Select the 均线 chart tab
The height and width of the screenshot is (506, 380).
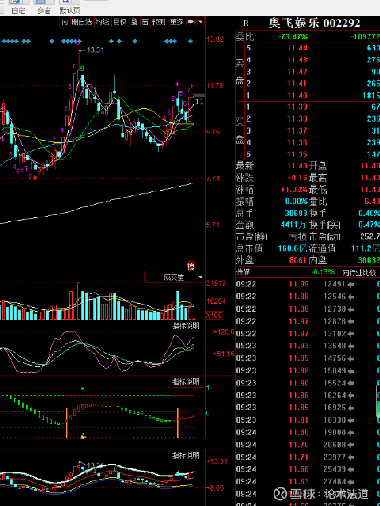[102, 22]
